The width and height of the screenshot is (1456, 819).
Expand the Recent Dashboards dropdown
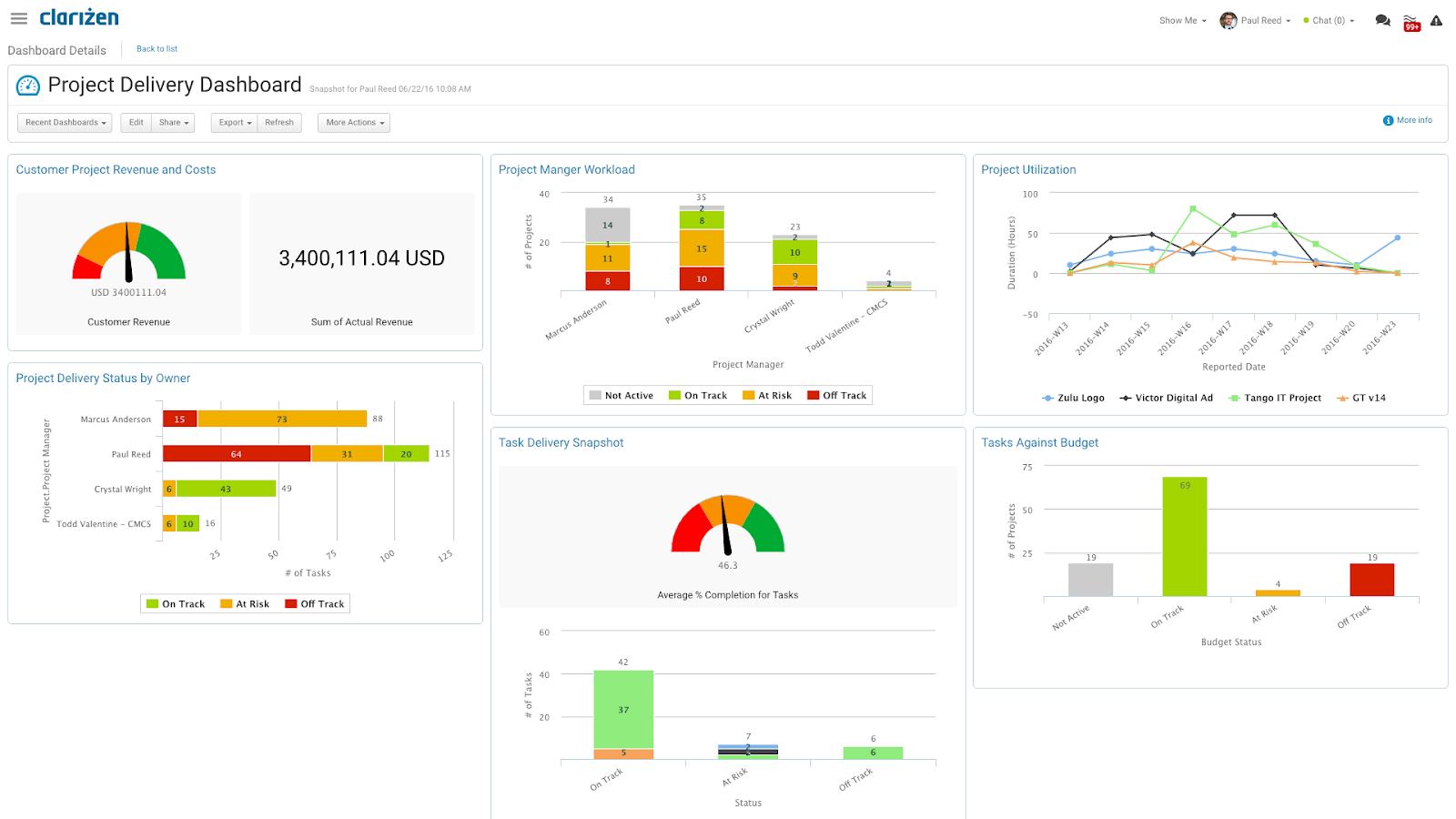pos(65,123)
